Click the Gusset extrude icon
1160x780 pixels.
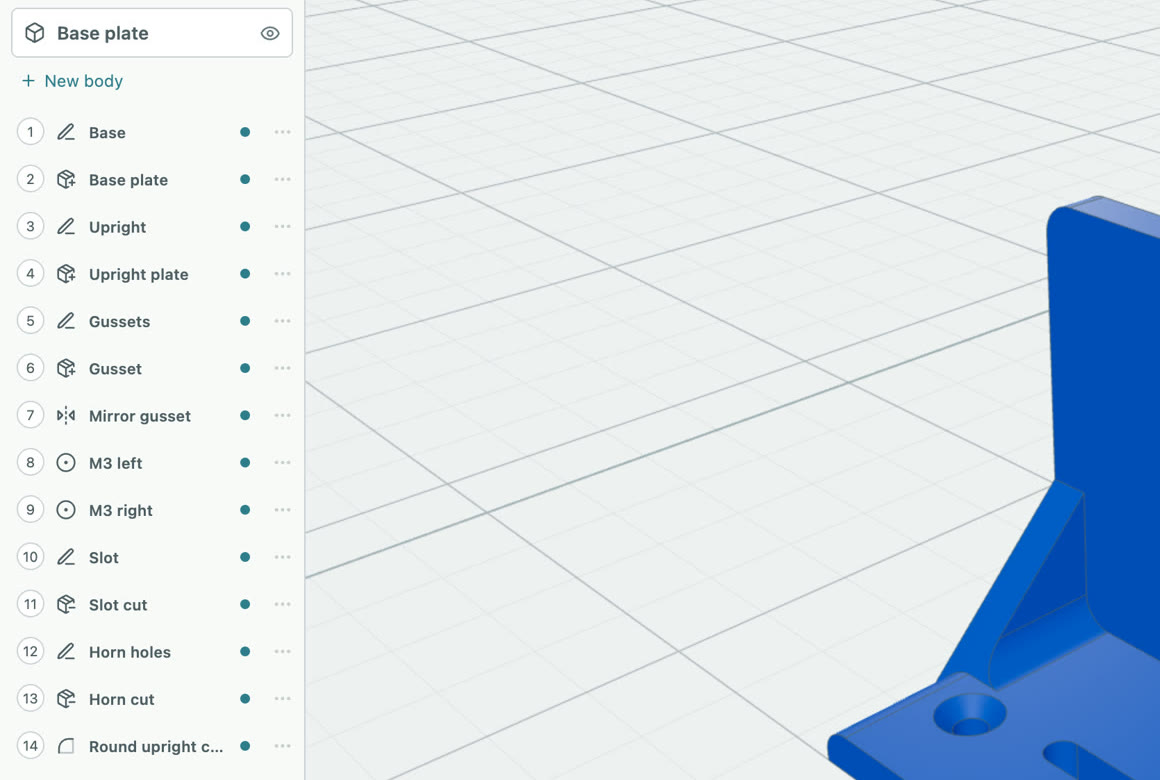coord(66,368)
